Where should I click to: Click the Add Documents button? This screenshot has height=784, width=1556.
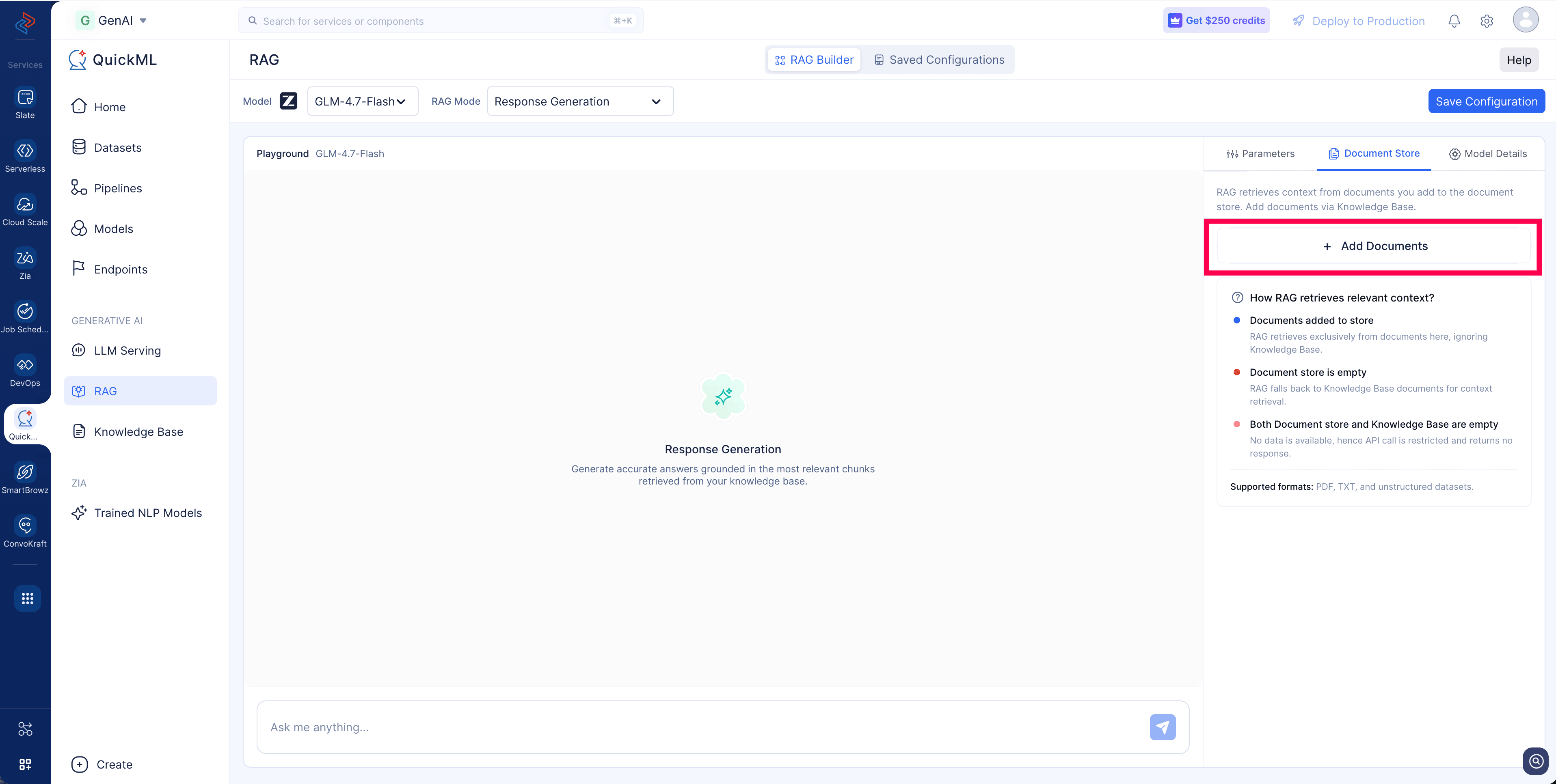click(1374, 246)
